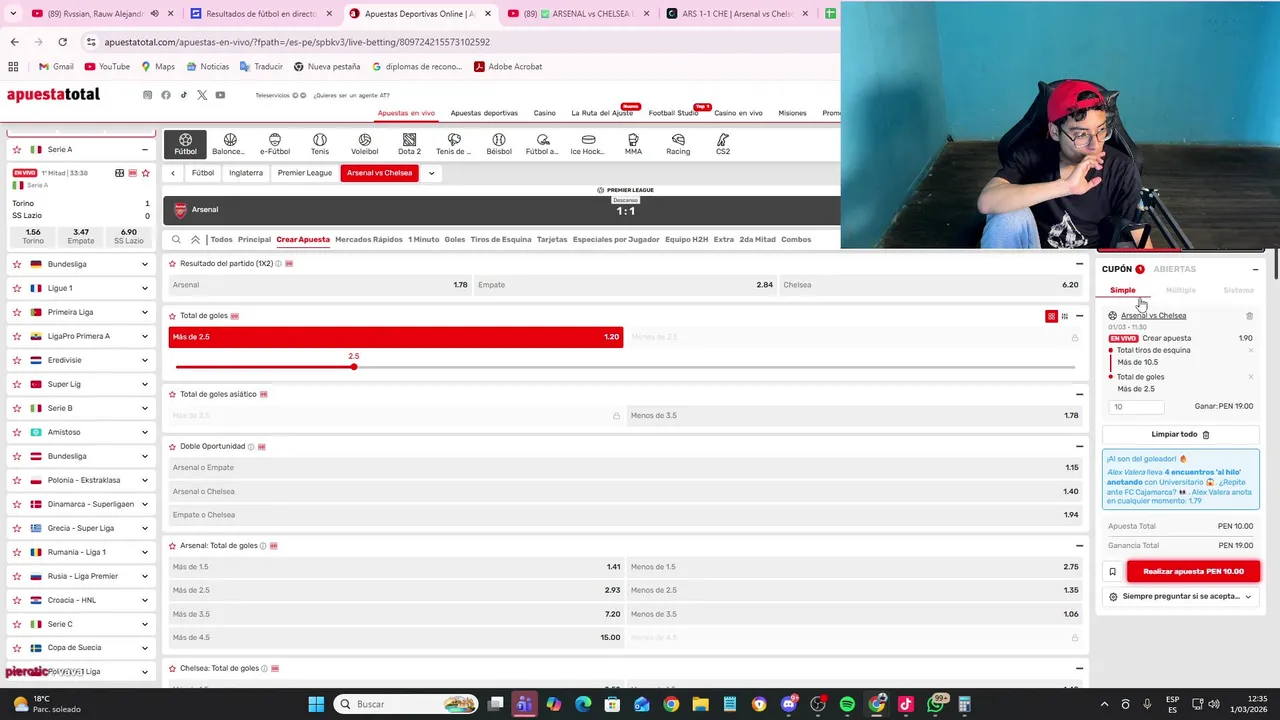Expand the Eredivisie league list
Screen dimensions: 1280x720
[x=145, y=360]
